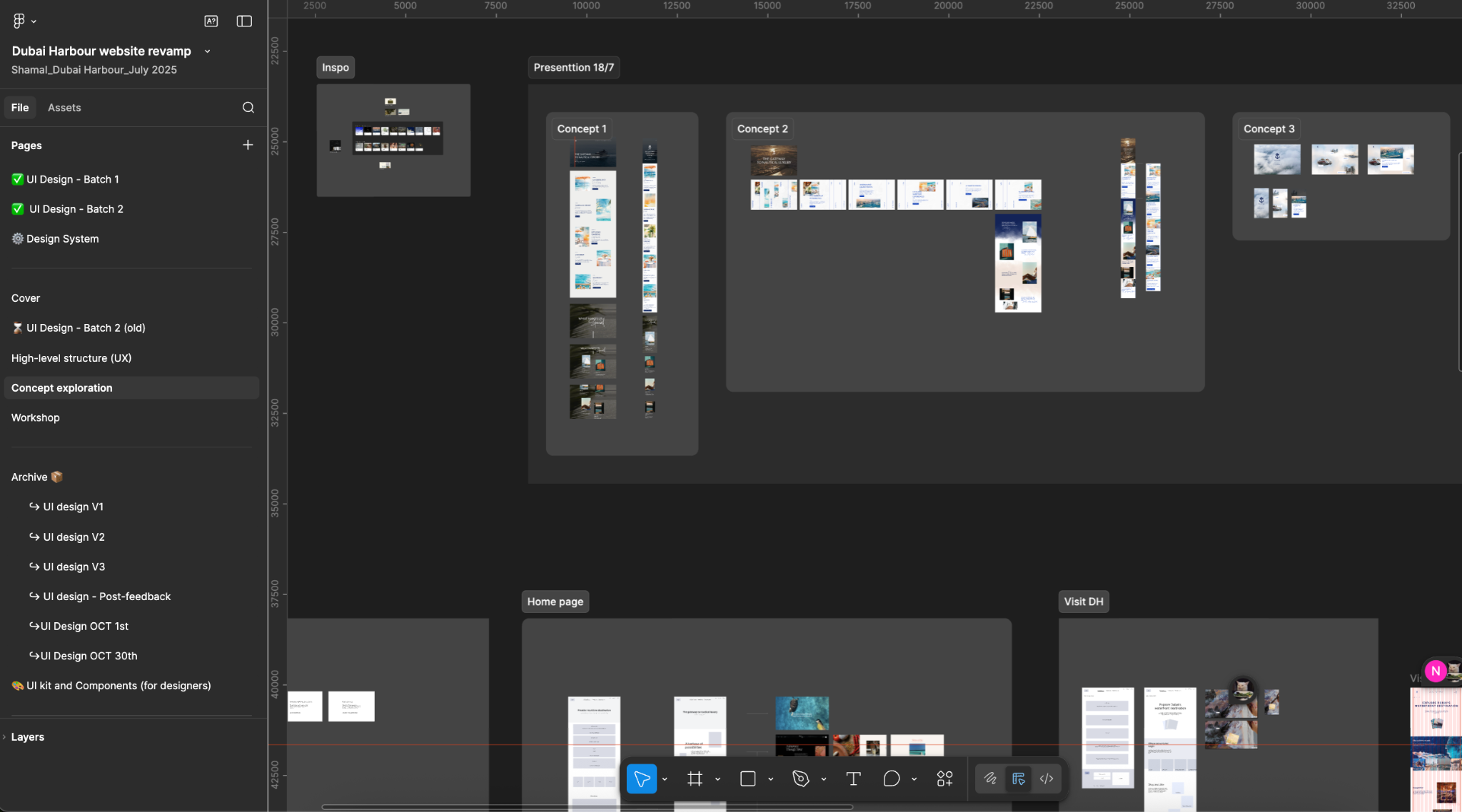Switch to the Assets tab

click(64, 108)
